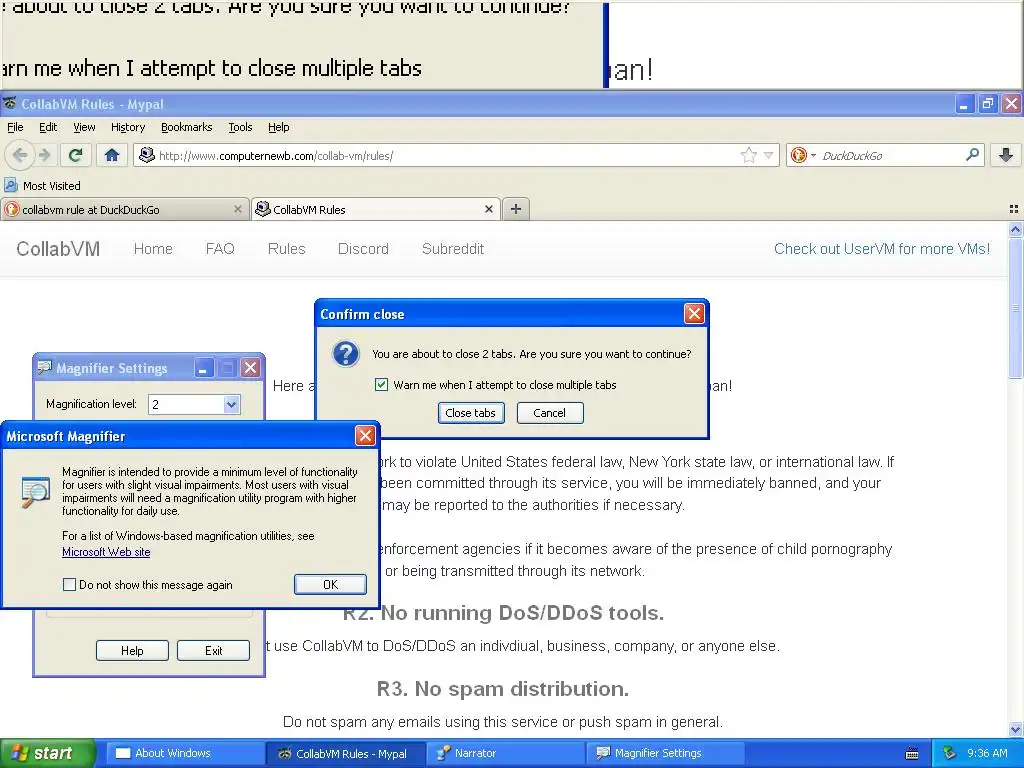
Task: Open search engine selector dropdown arrow
Action: (814, 155)
